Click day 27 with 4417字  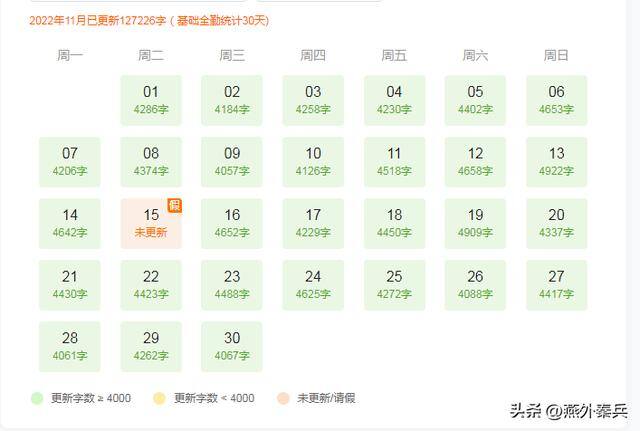tap(556, 285)
